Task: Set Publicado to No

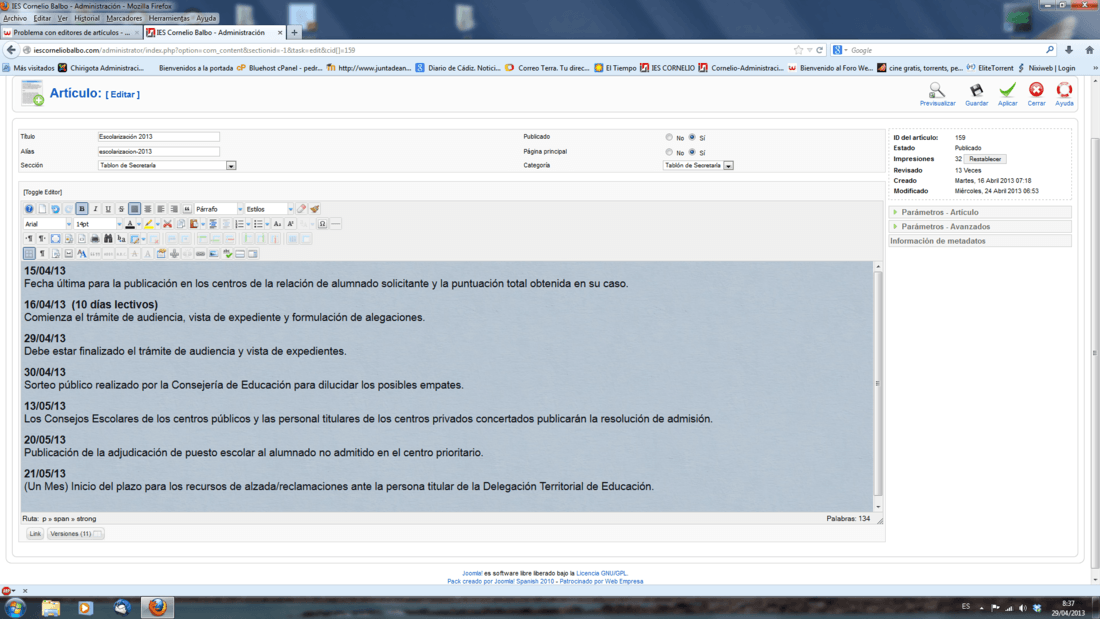Action: coord(669,138)
